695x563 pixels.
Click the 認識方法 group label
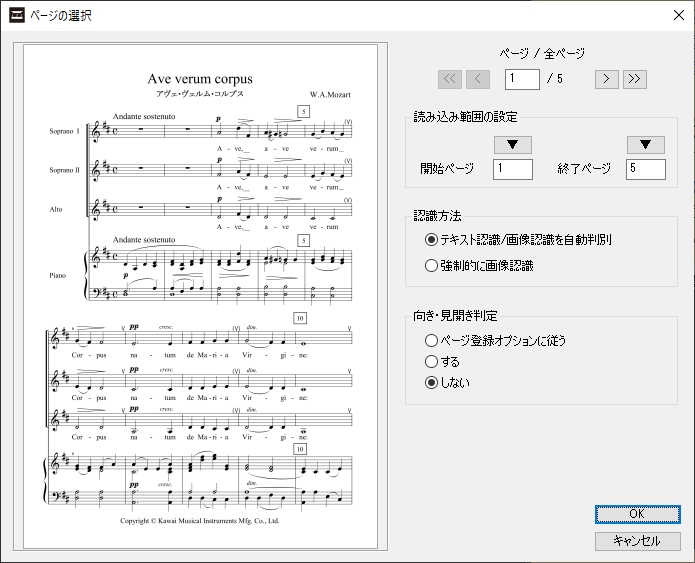tap(437, 216)
